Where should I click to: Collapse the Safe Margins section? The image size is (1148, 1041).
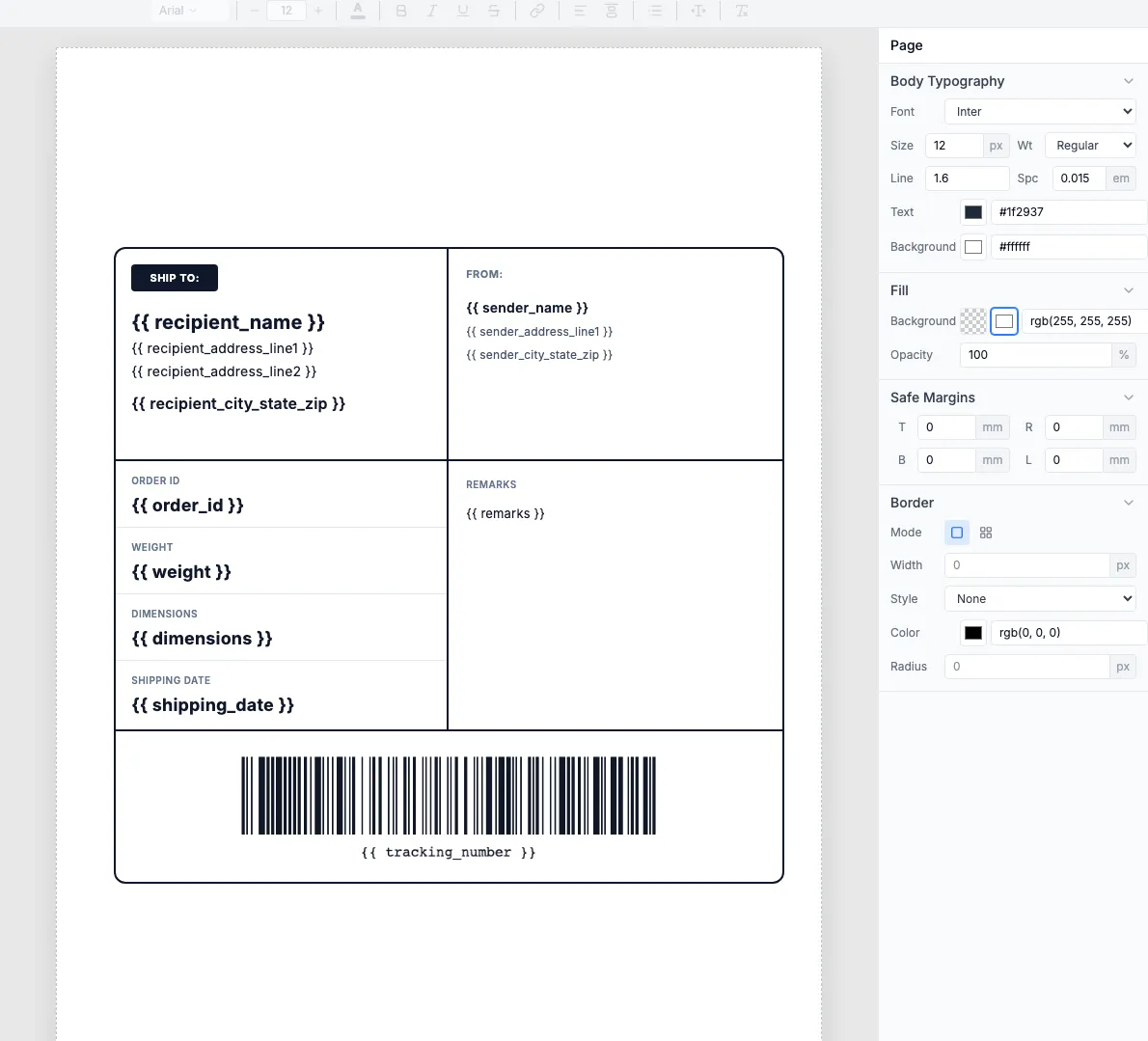click(1129, 397)
